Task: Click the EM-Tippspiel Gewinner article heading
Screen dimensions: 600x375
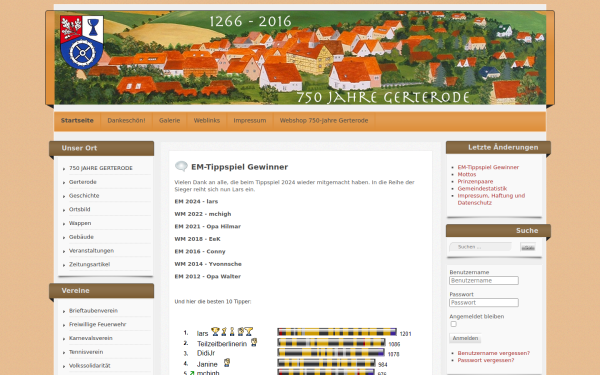Action: 240,167
